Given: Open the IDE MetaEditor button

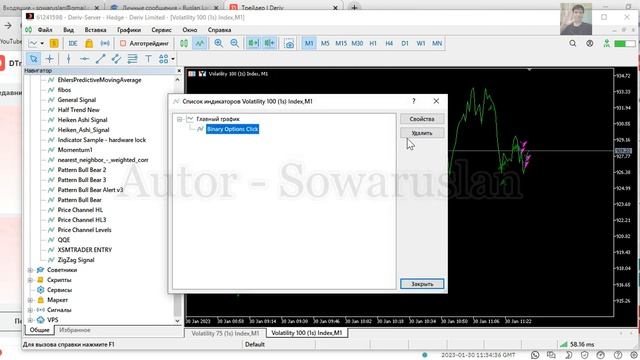Looking at the screenshot, I should pos(73,43).
